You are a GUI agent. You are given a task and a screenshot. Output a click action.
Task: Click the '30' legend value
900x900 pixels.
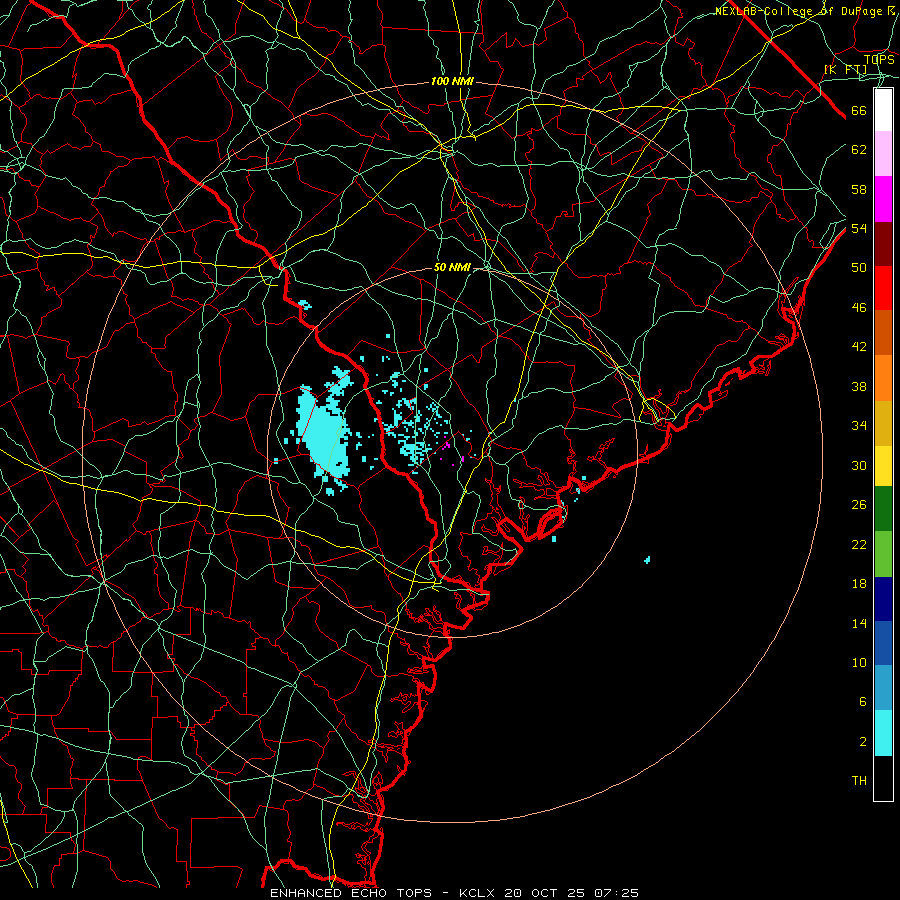859,465
